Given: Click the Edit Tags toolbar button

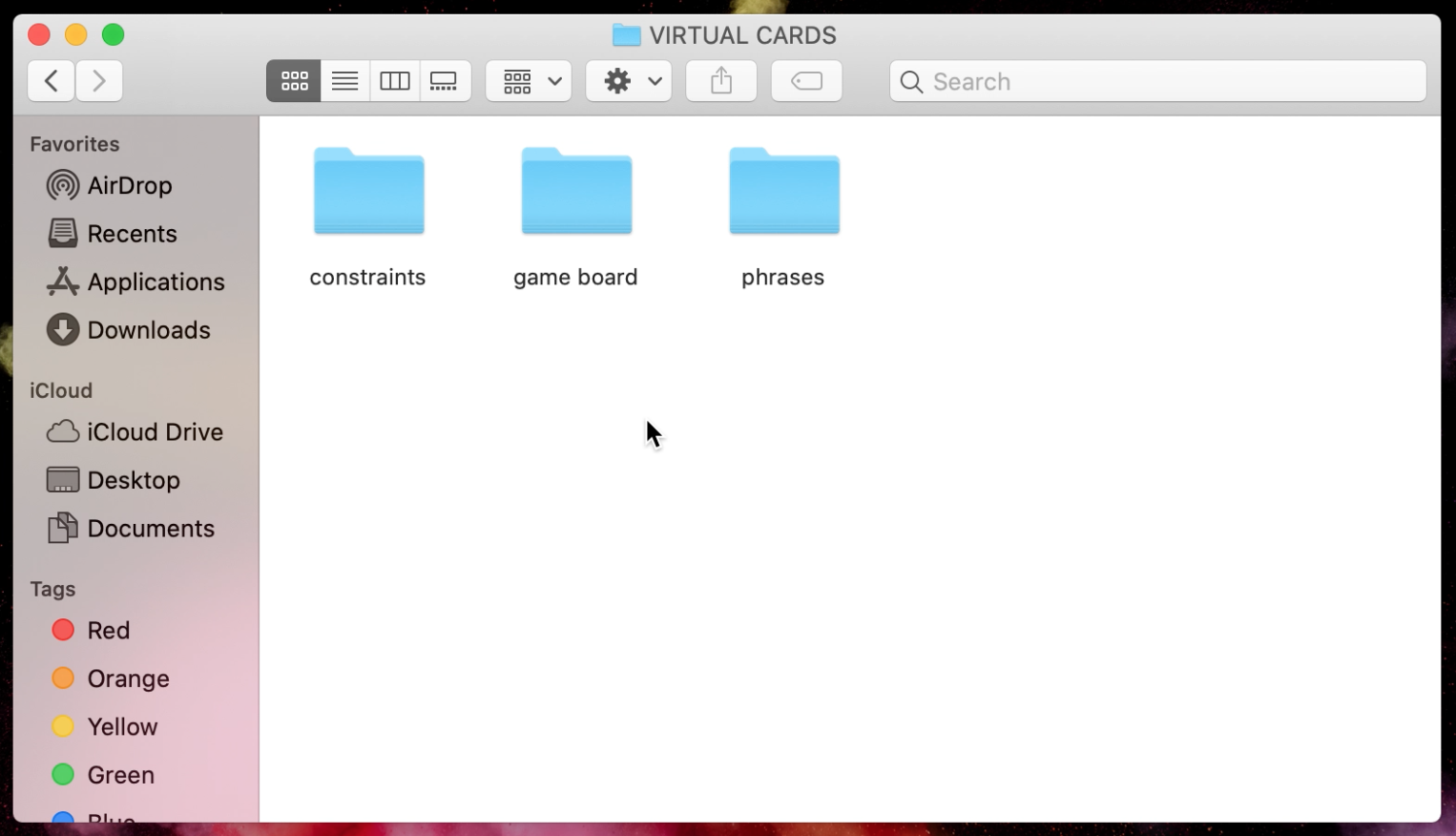Looking at the screenshot, I should [x=806, y=81].
